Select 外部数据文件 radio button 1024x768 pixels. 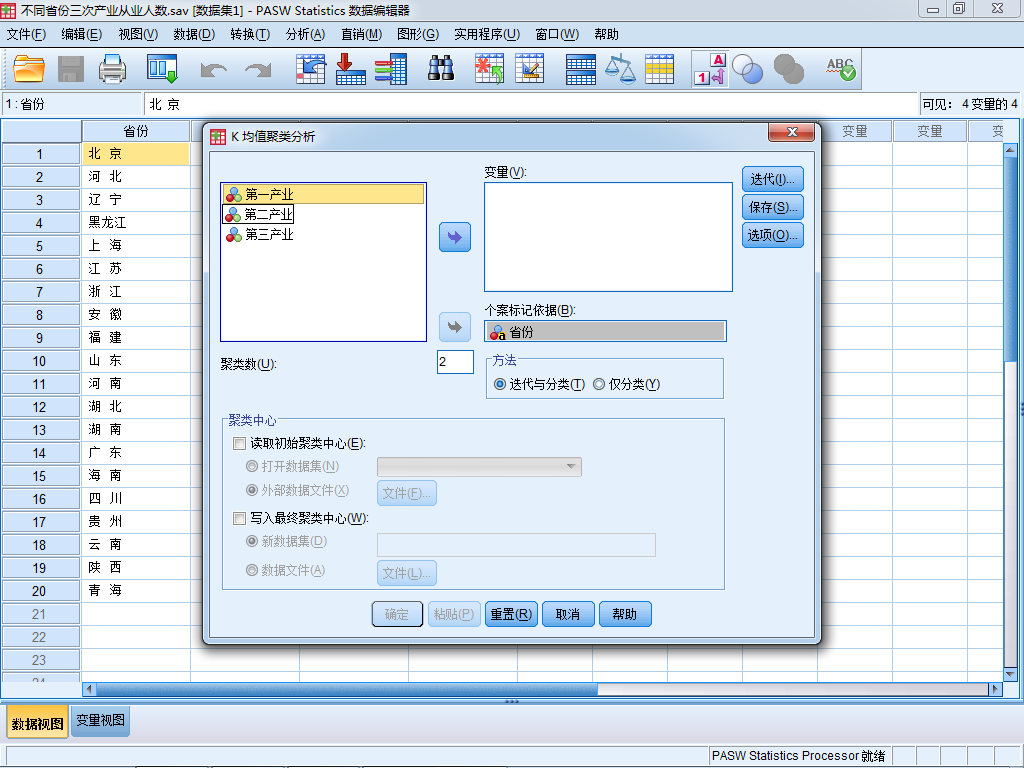[x=251, y=490]
